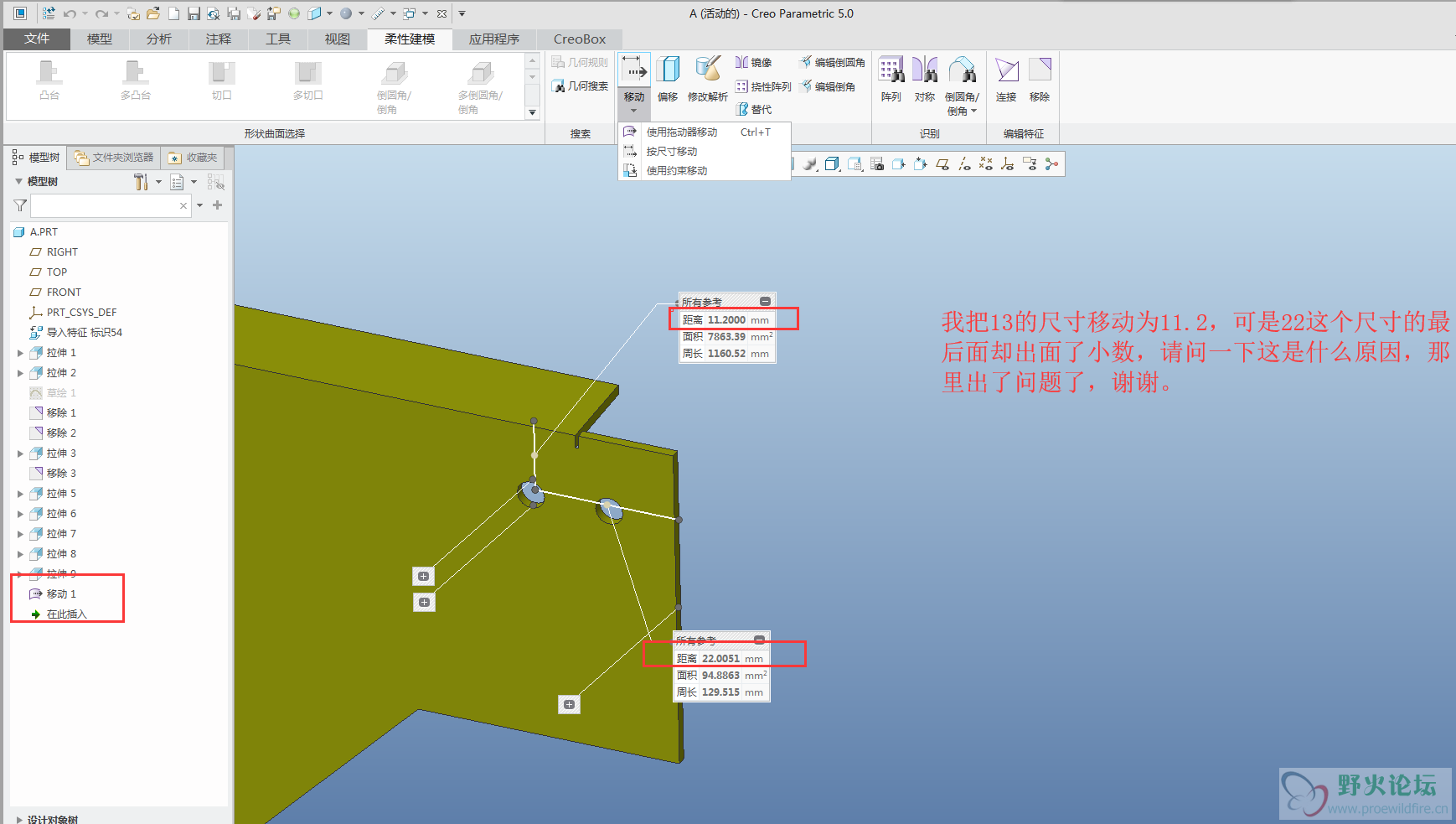
Task: Click the filter funnel icon in model tree
Action: coord(20,205)
